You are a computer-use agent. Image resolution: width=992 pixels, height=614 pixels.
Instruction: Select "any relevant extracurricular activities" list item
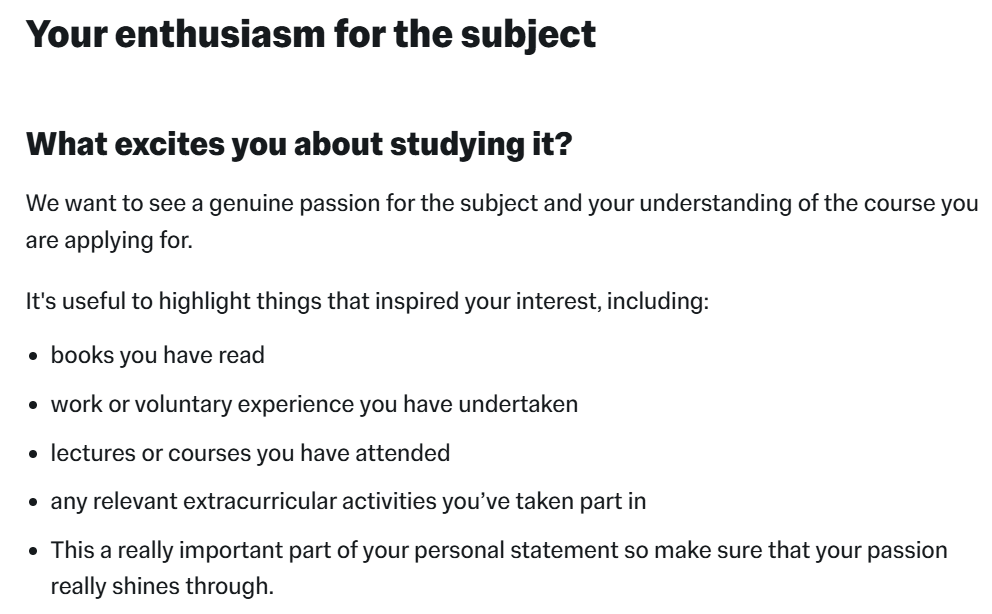pyautogui.click(x=349, y=501)
